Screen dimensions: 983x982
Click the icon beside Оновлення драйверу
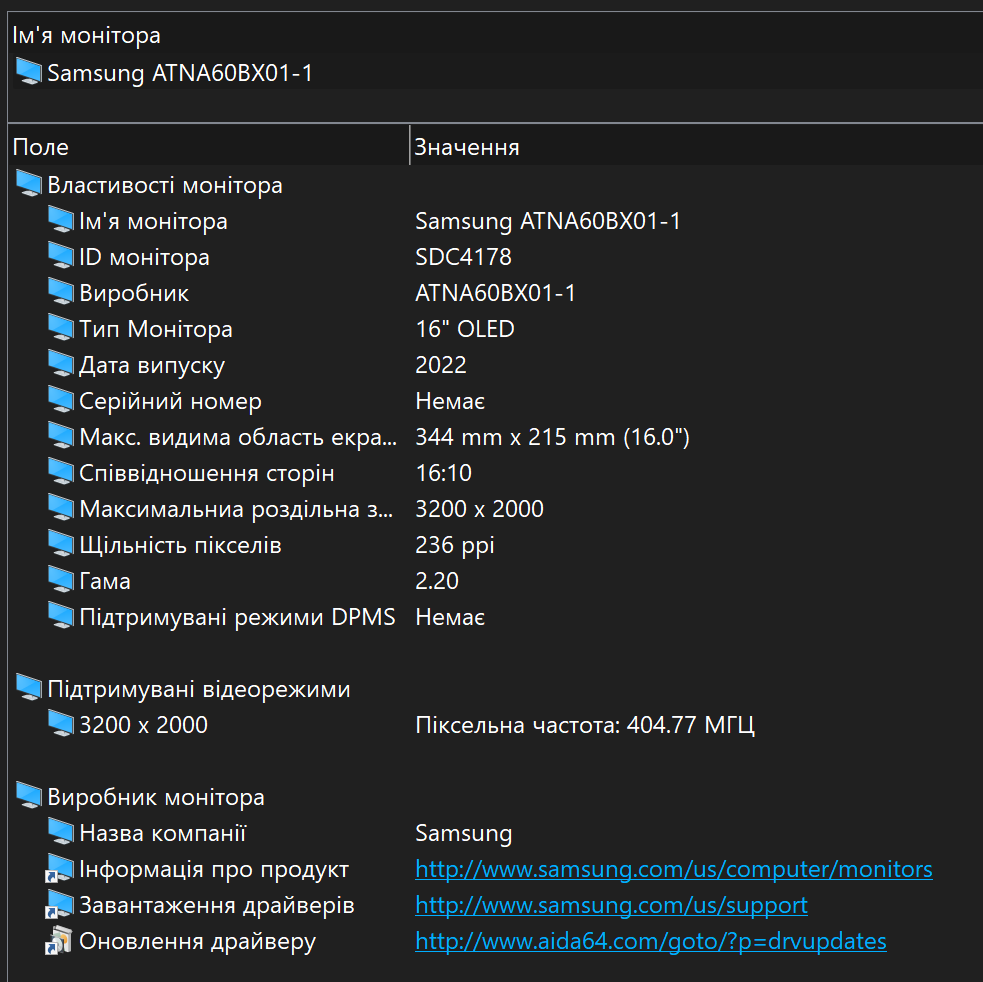click(59, 942)
